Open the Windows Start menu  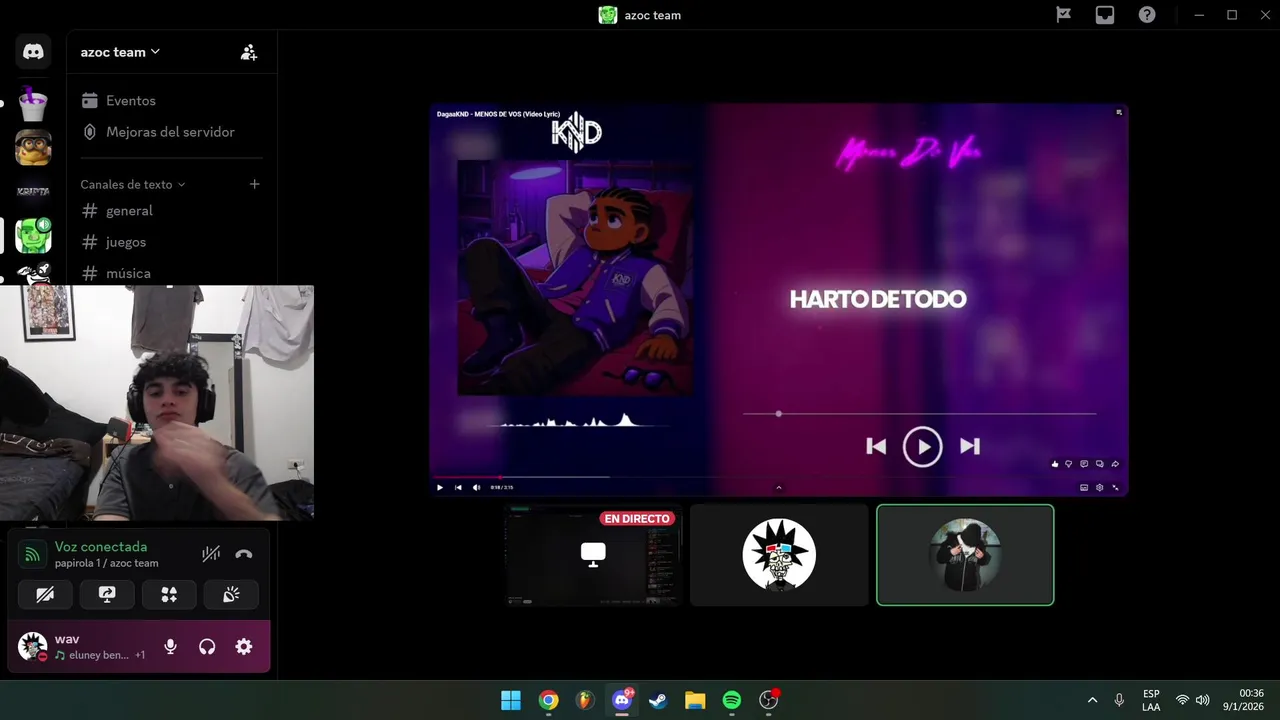[511, 700]
